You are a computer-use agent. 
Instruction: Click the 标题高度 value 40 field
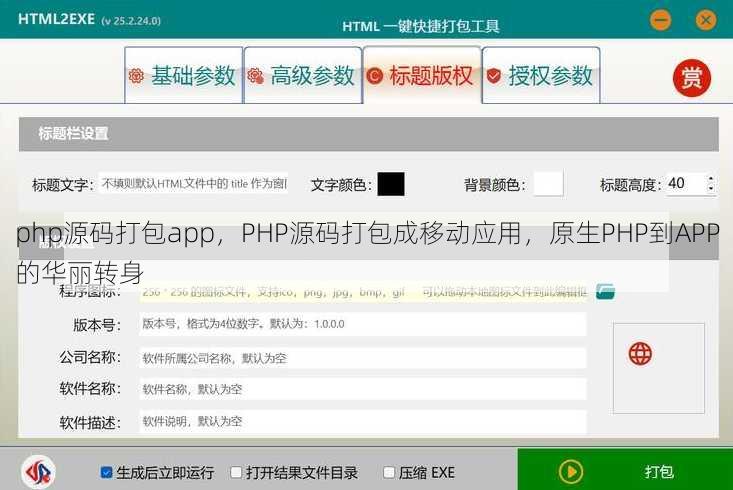(685, 183)
